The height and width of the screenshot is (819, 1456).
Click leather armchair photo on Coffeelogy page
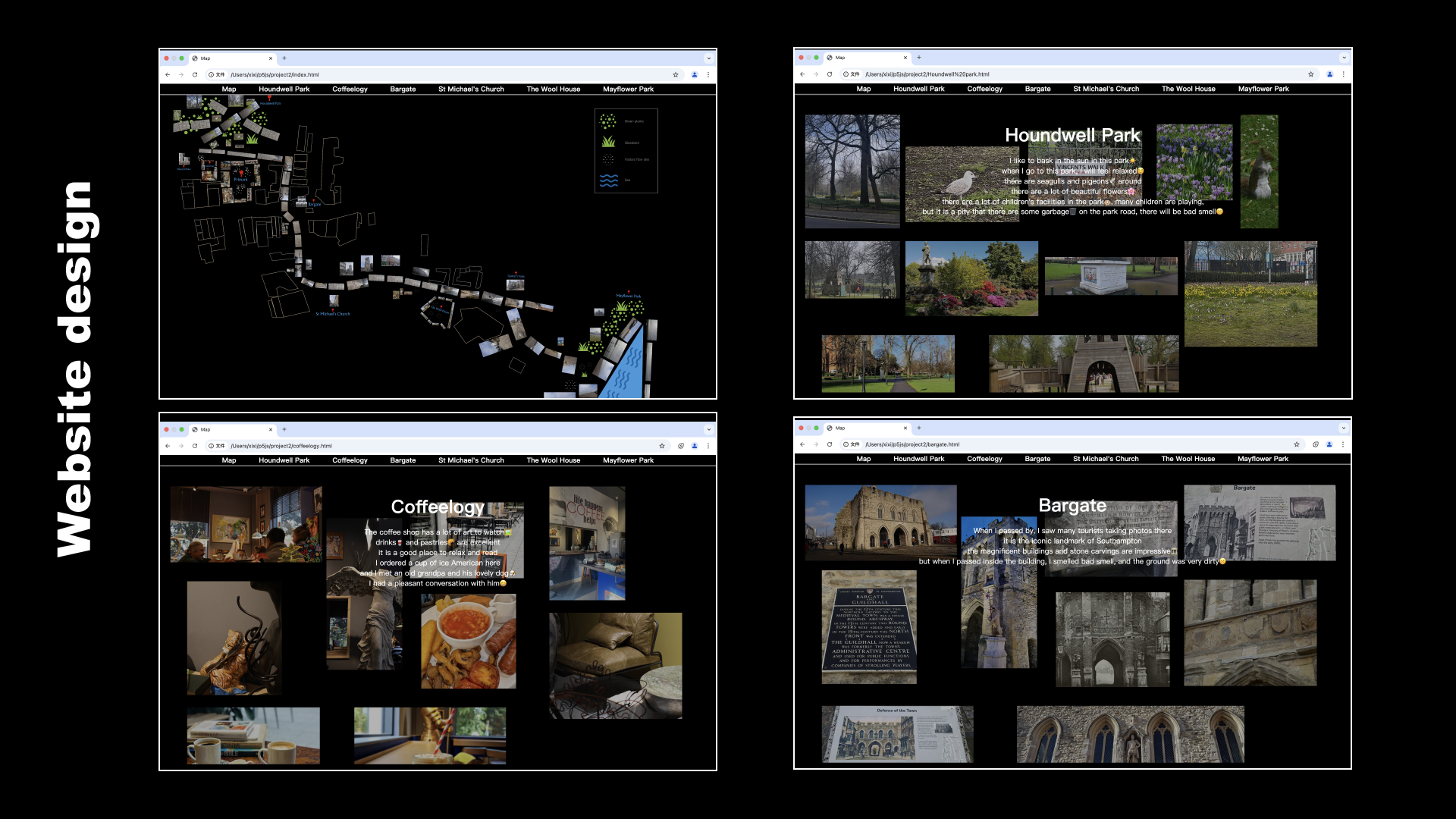click(616, 666)
